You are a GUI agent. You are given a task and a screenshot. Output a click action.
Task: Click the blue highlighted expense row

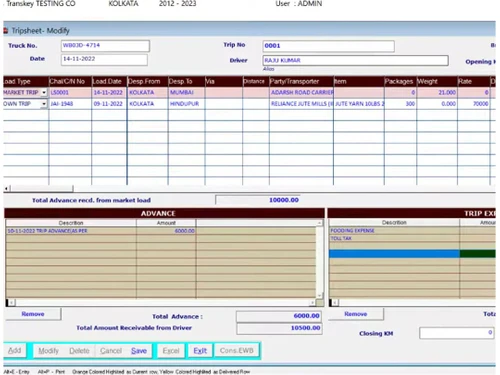[x=394, y=254]
